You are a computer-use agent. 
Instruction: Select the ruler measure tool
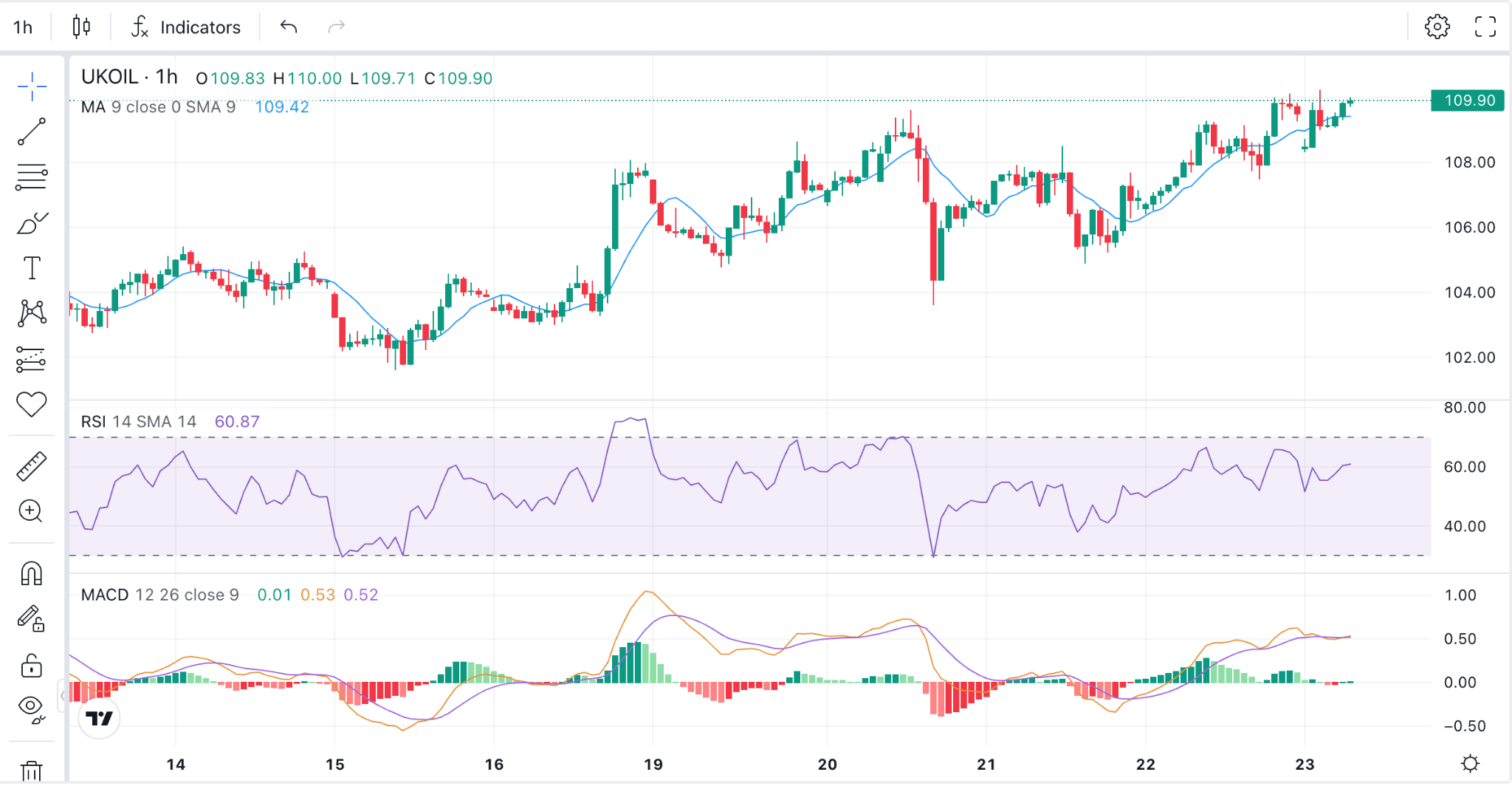(x=32, y=467)
